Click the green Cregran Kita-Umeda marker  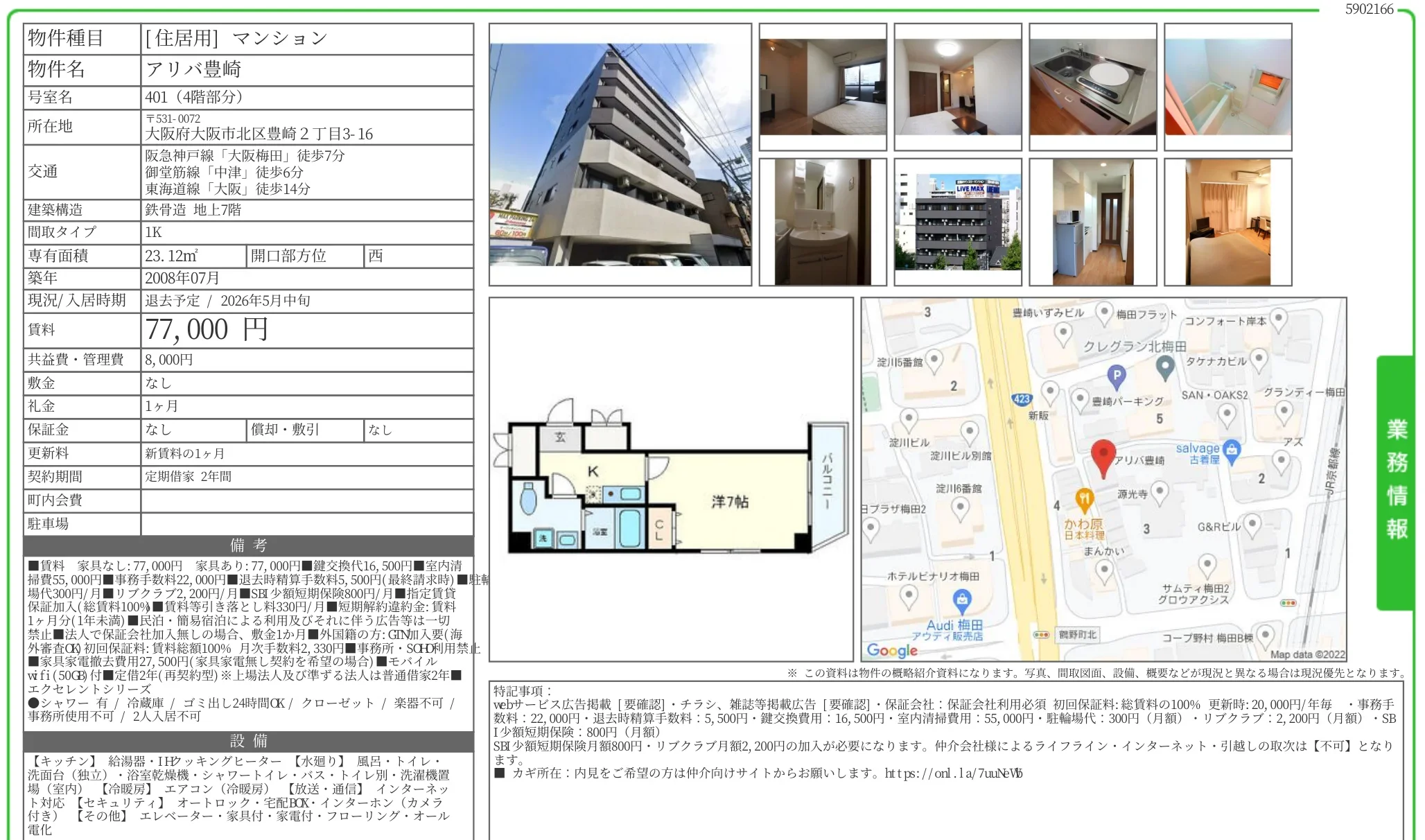(1165, 367)
